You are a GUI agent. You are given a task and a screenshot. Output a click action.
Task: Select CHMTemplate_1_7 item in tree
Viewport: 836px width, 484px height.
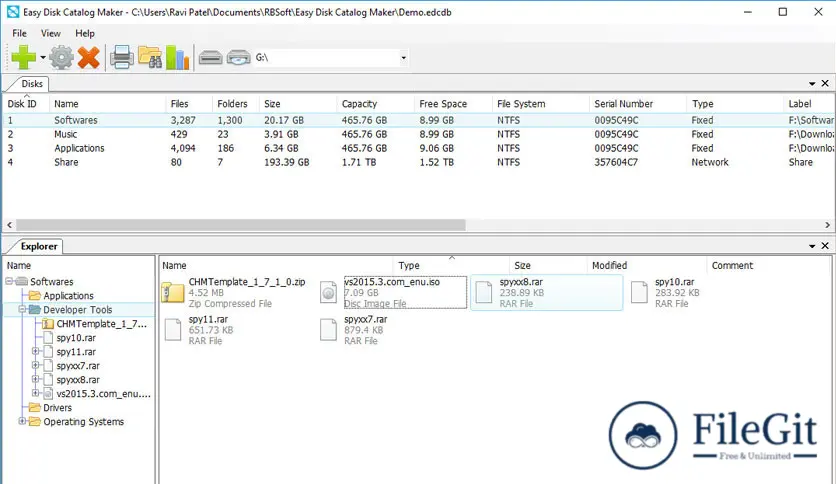(101, 324)
